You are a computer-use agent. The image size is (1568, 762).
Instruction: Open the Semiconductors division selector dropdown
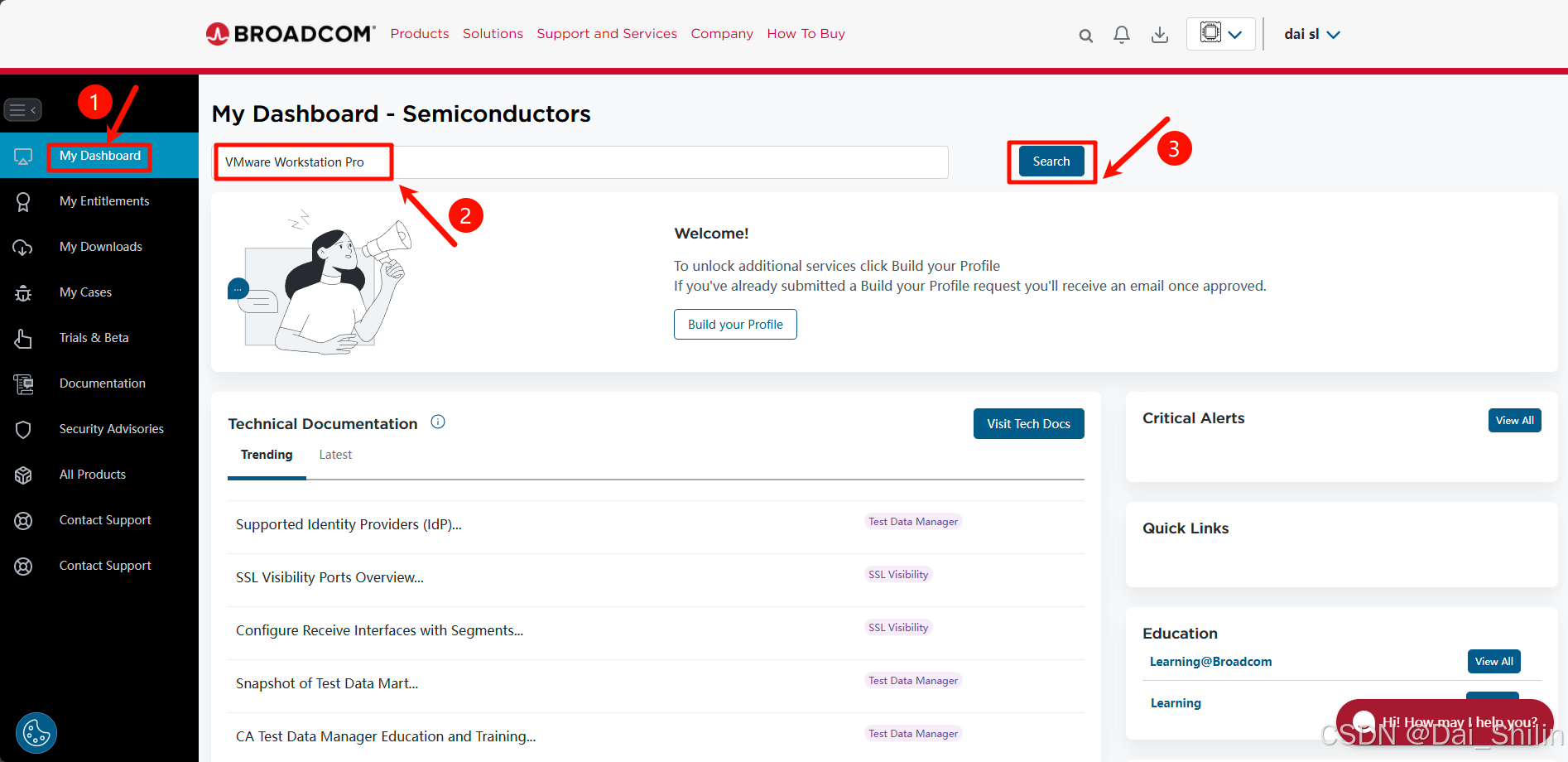tap(1221, 34)
